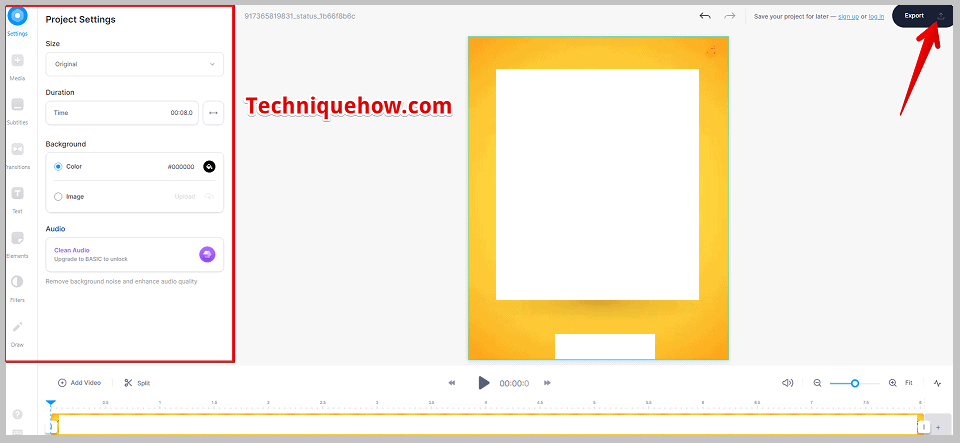
Task: Click the #000000 hex color value
Action: 181,166
